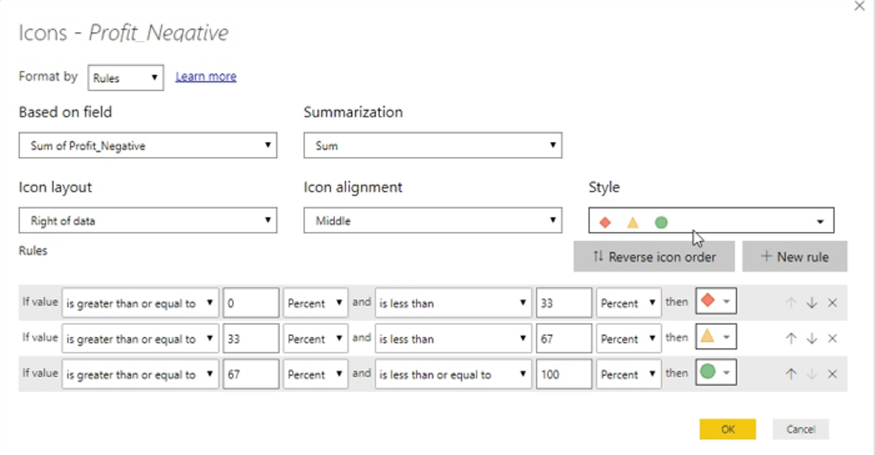Expand the Icon layout dropdown
Viewport: 875px width, 455px height.
click(148, 221)
